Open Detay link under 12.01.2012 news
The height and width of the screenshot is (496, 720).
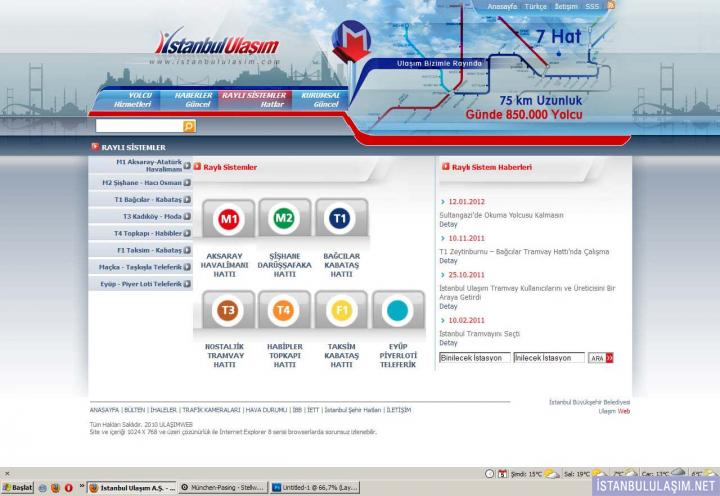[x=448, y=224]
